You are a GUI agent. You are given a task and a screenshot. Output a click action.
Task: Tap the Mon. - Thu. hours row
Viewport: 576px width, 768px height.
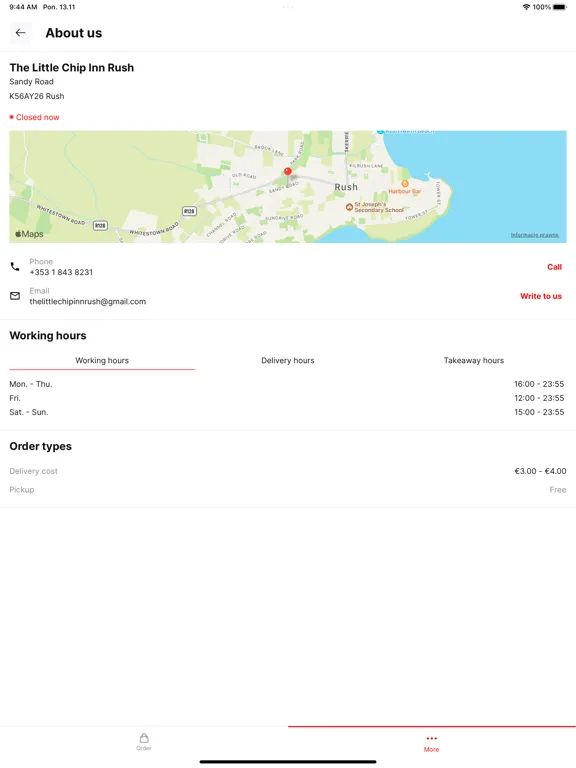point(288,384)
